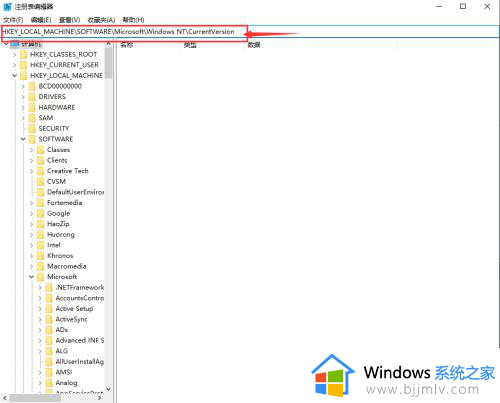Open the 查看(V) menu
The height and width of the screenshot is (403, 500).
click(x=69, y=20)
